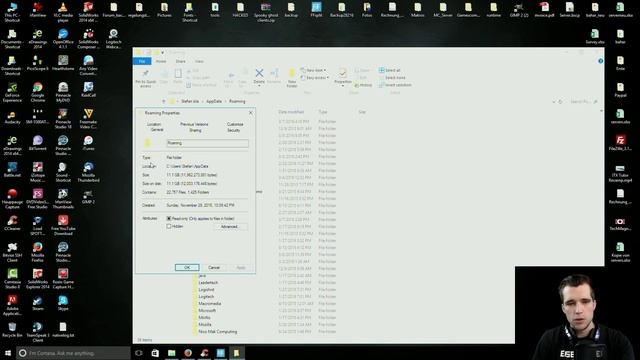640x360 pixels.
Task: Click the Advanced attributes button
Action: tap(229, 227)
